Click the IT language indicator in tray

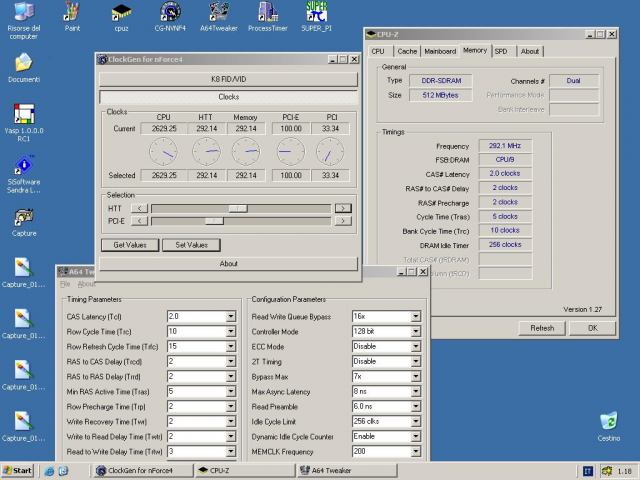coord(587,471)
